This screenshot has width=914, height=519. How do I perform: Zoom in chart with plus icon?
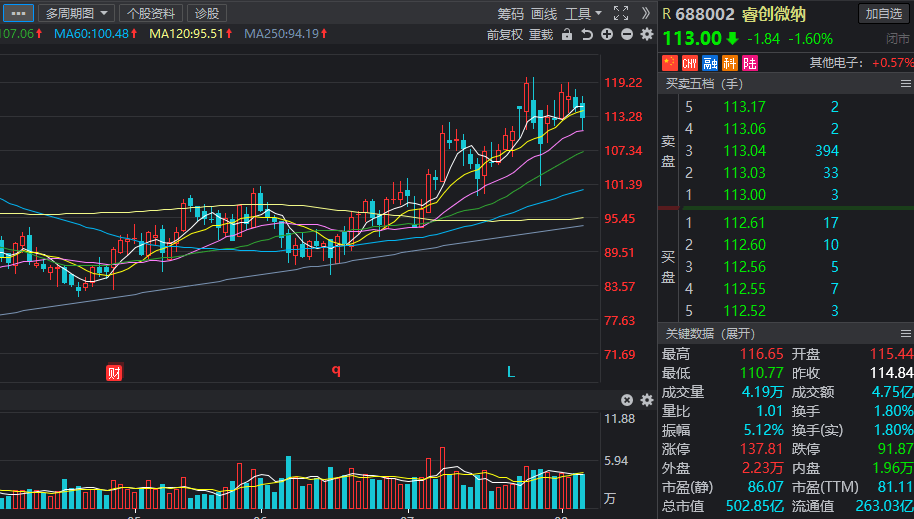pos(607,35)
